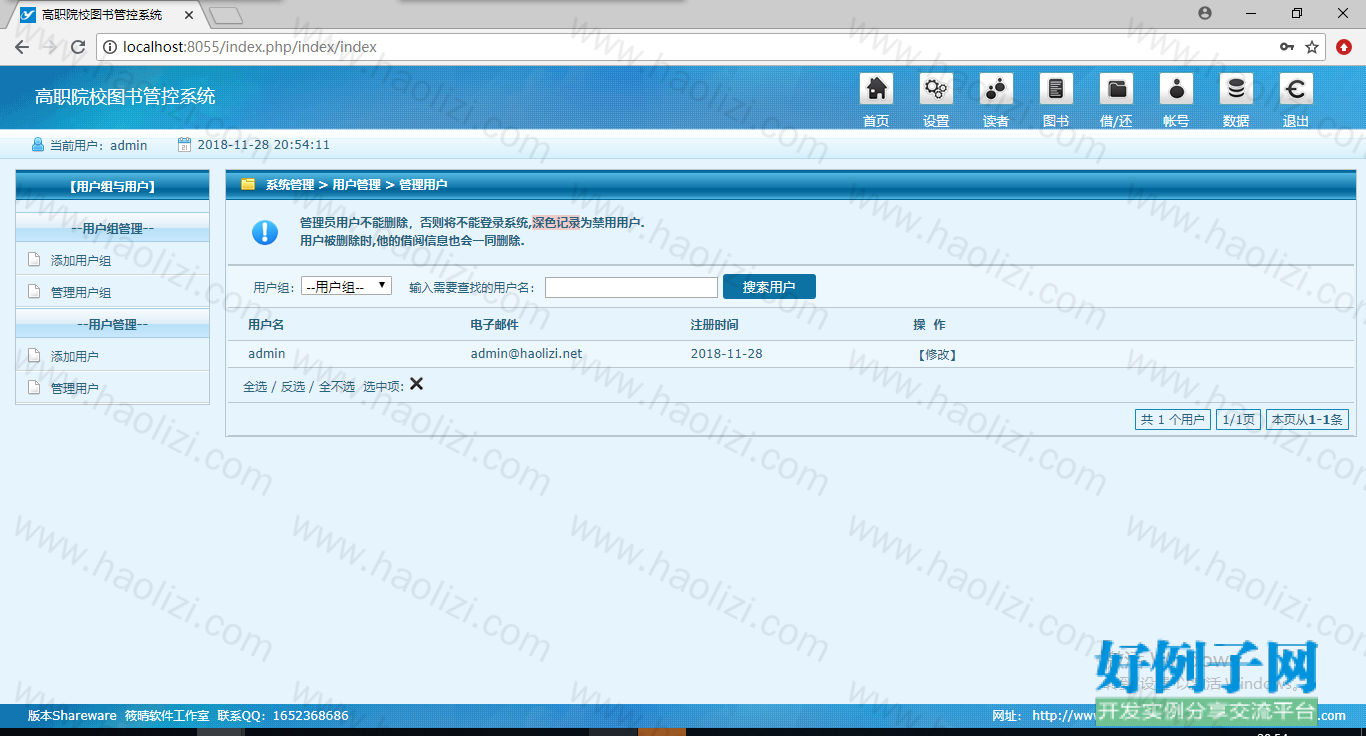Click the current user avatar icon

pos(38,145)
